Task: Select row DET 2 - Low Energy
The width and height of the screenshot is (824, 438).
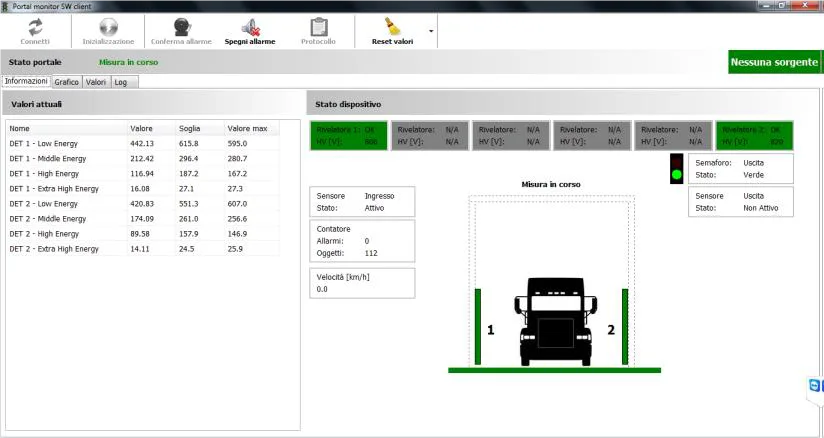Action: 143,203
